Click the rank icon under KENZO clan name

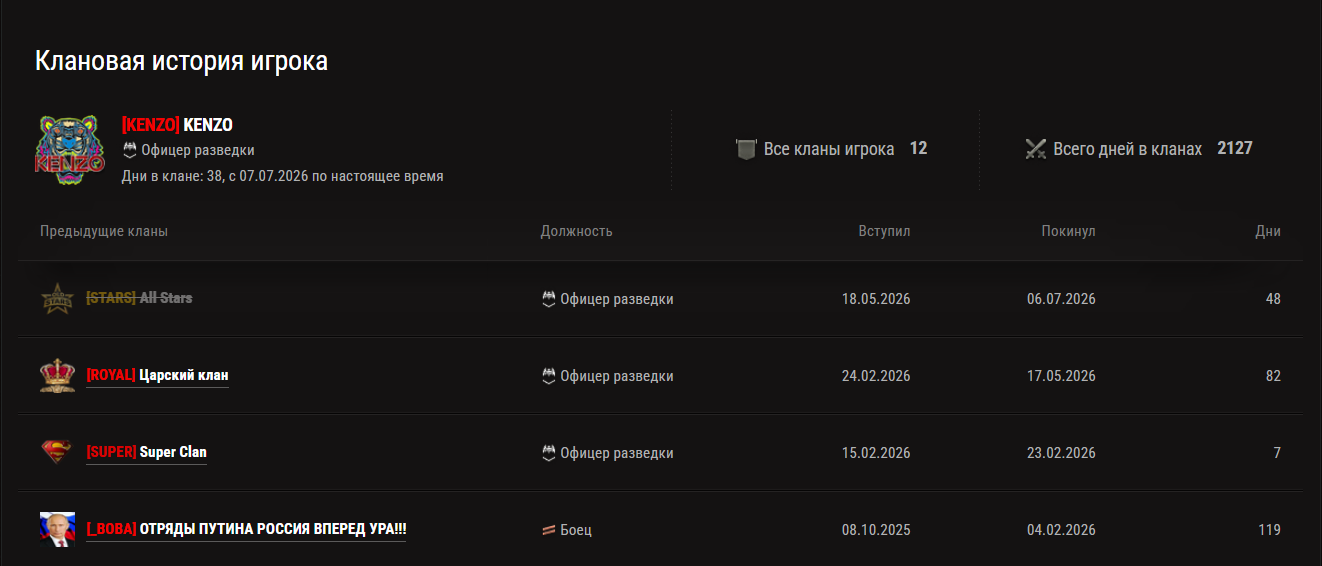129,150
